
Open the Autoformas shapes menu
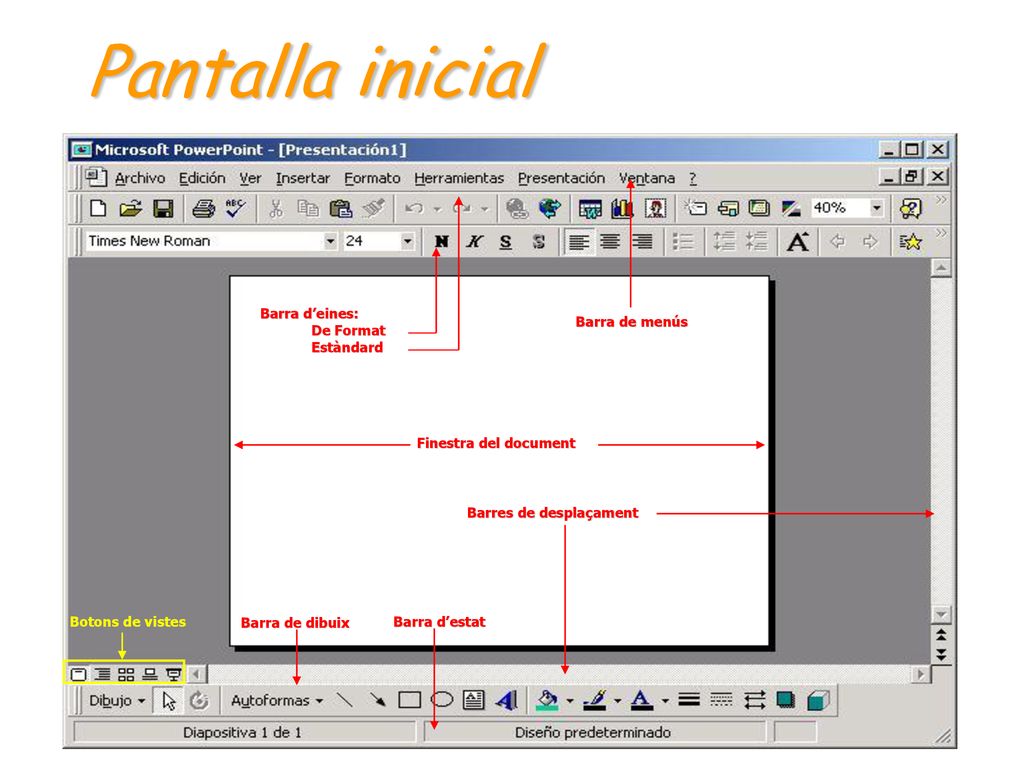coord(277,701)
